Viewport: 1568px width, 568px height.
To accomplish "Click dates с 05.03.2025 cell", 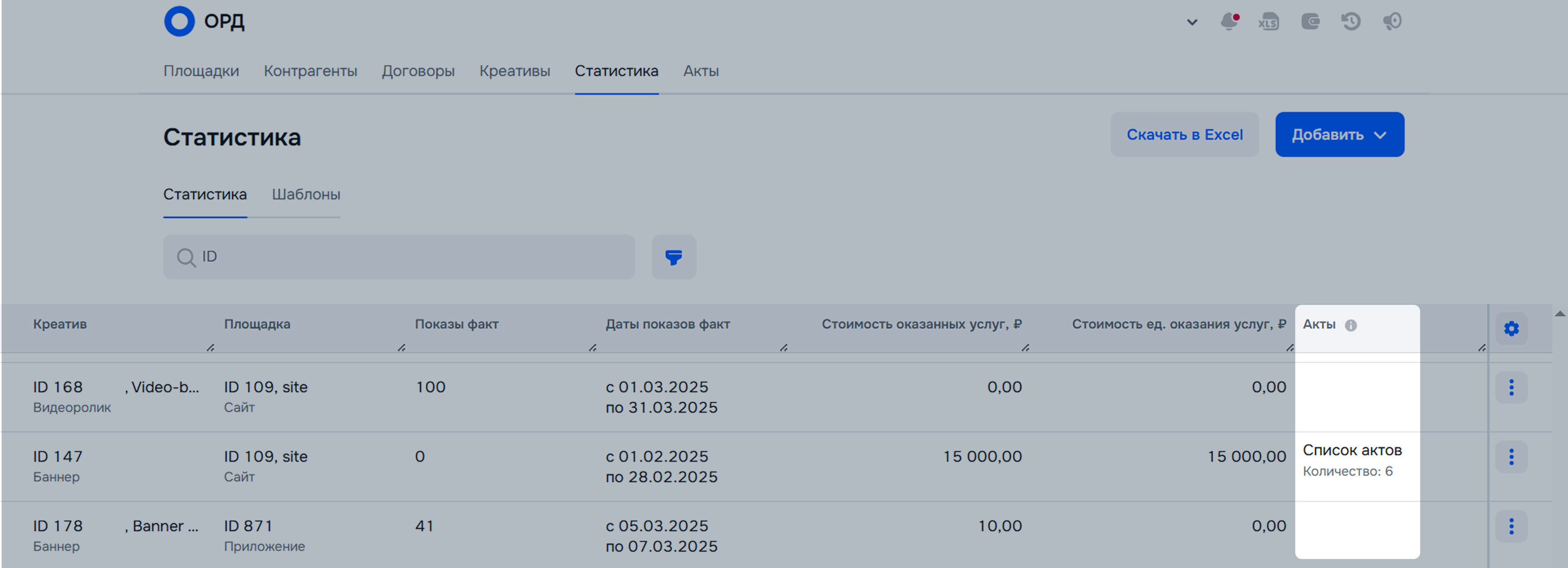I will [661, 536].
